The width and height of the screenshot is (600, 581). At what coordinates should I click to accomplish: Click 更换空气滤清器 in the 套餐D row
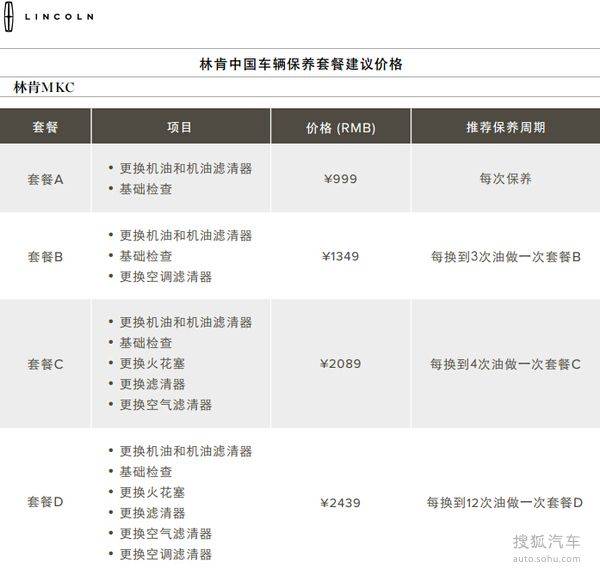click(x=166, y=534)
